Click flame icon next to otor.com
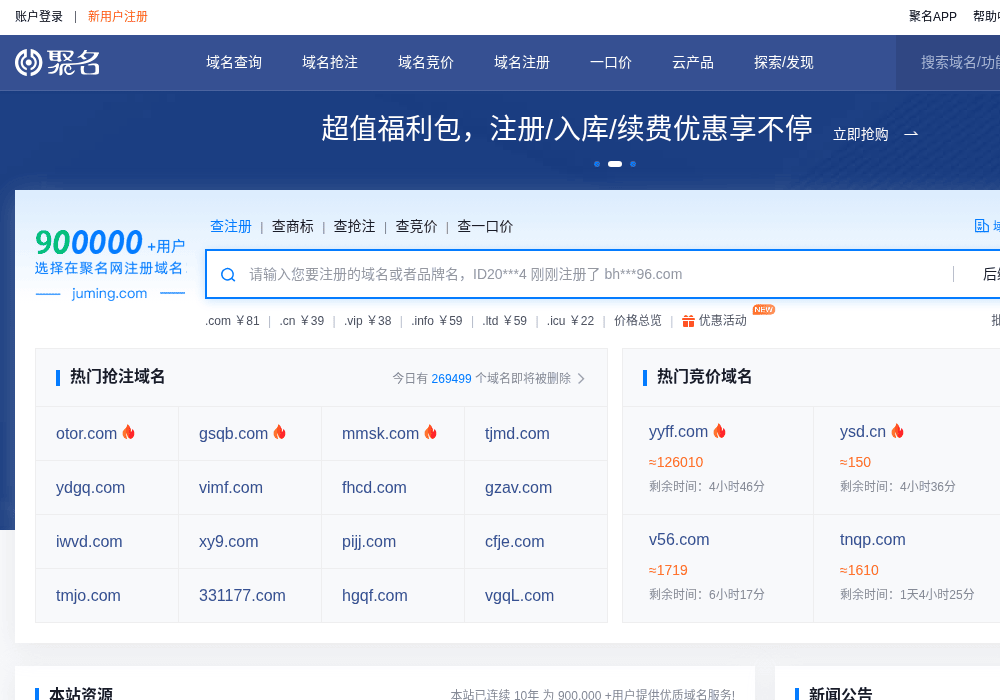 point(129,432)
